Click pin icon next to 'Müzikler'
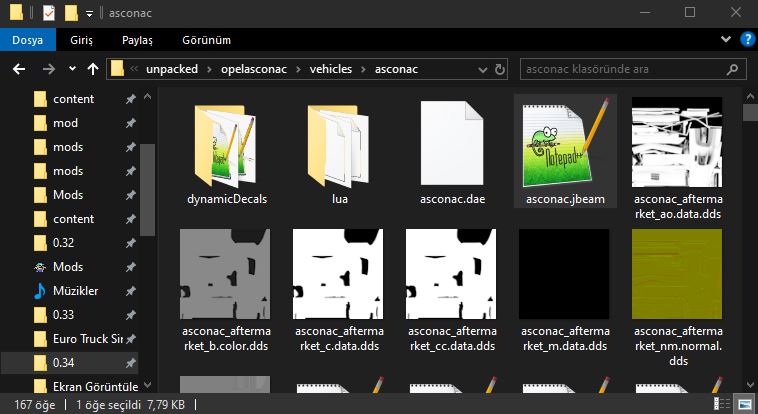Screen dimensions: 758x414 tap(131, 291)
